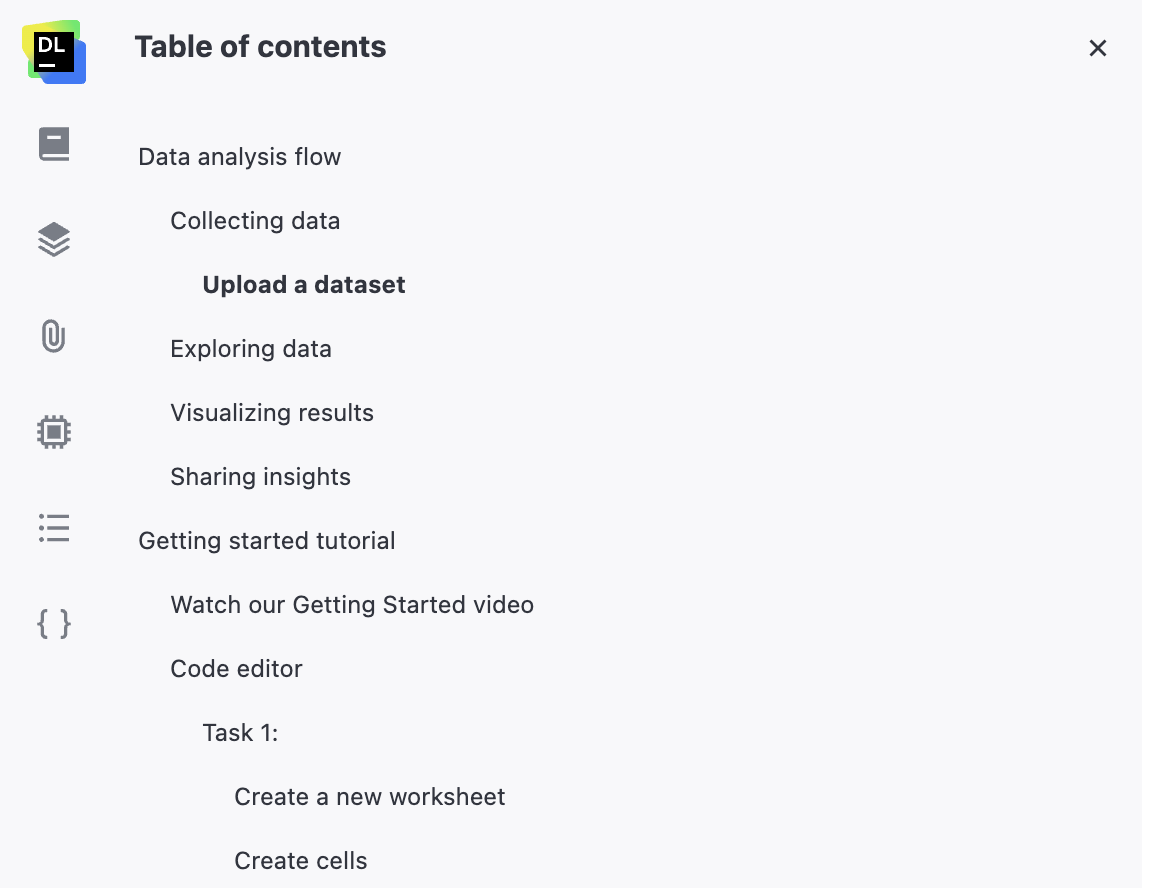Navigate to Exploring data
The height and width of the screenshot is (888, 1168).
click(x=251, y=348)
